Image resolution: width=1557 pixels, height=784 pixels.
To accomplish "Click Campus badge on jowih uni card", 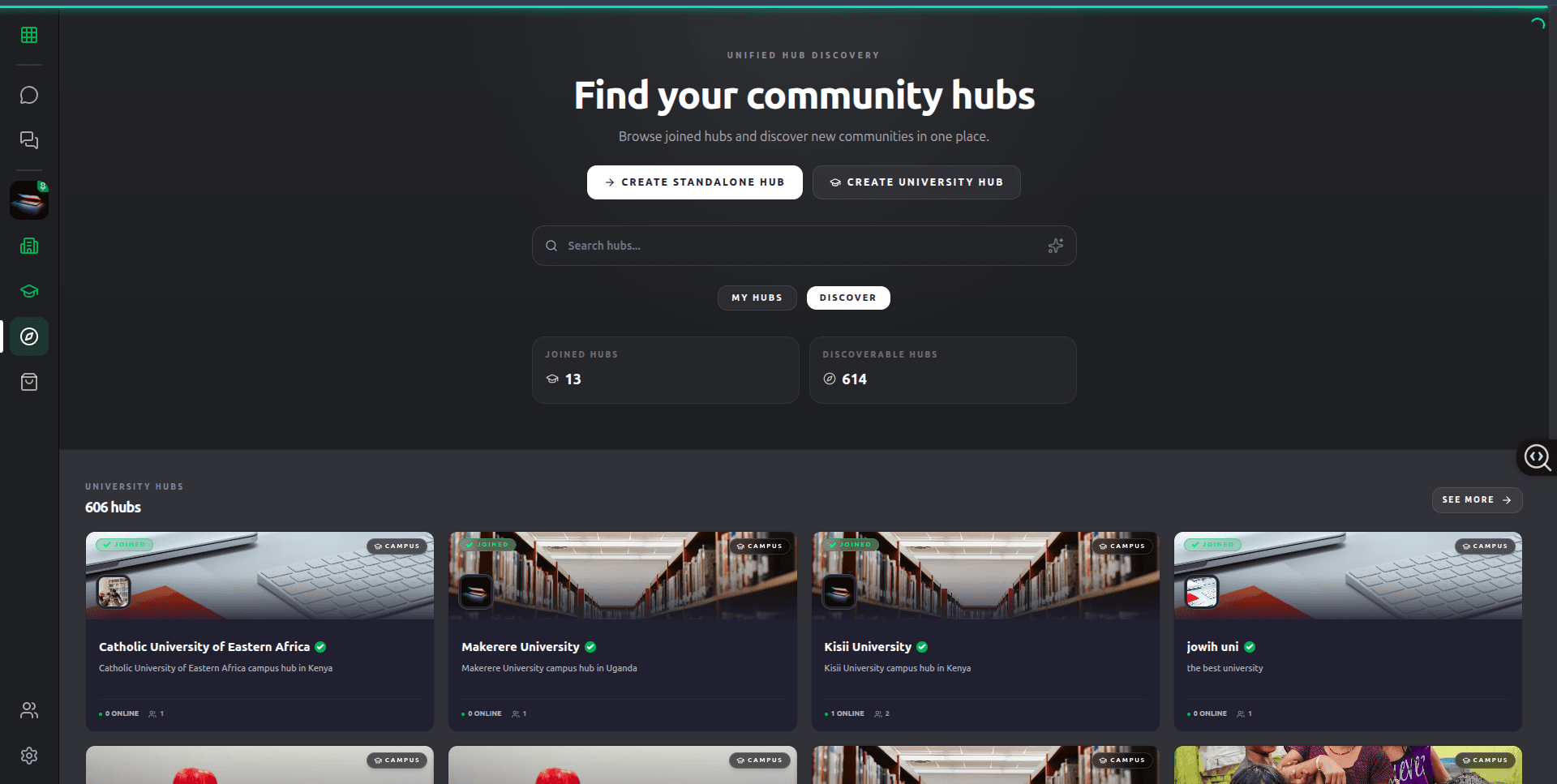I will coord(1485,546).
